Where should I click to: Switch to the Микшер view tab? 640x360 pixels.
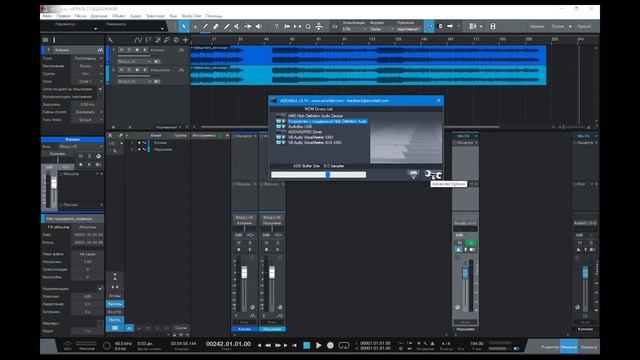coord(569,347)
